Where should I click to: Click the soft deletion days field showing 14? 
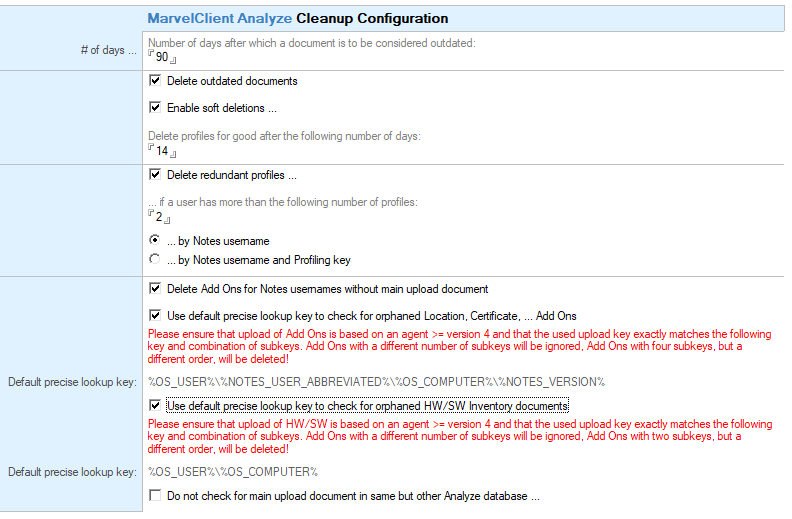(162, 150)
